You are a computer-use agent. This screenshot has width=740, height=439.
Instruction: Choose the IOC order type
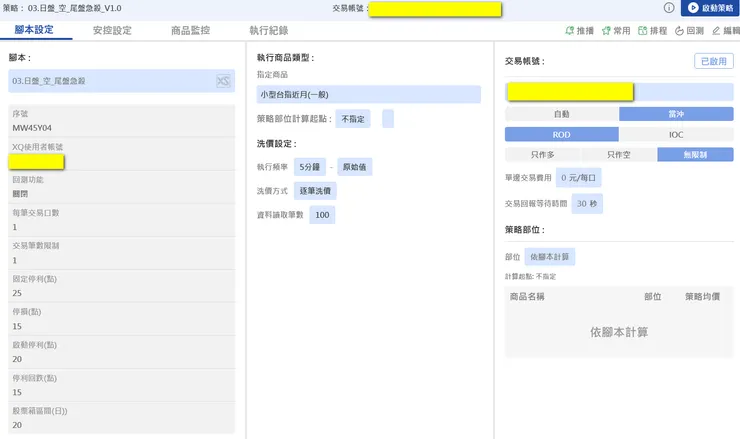point(676,135)
